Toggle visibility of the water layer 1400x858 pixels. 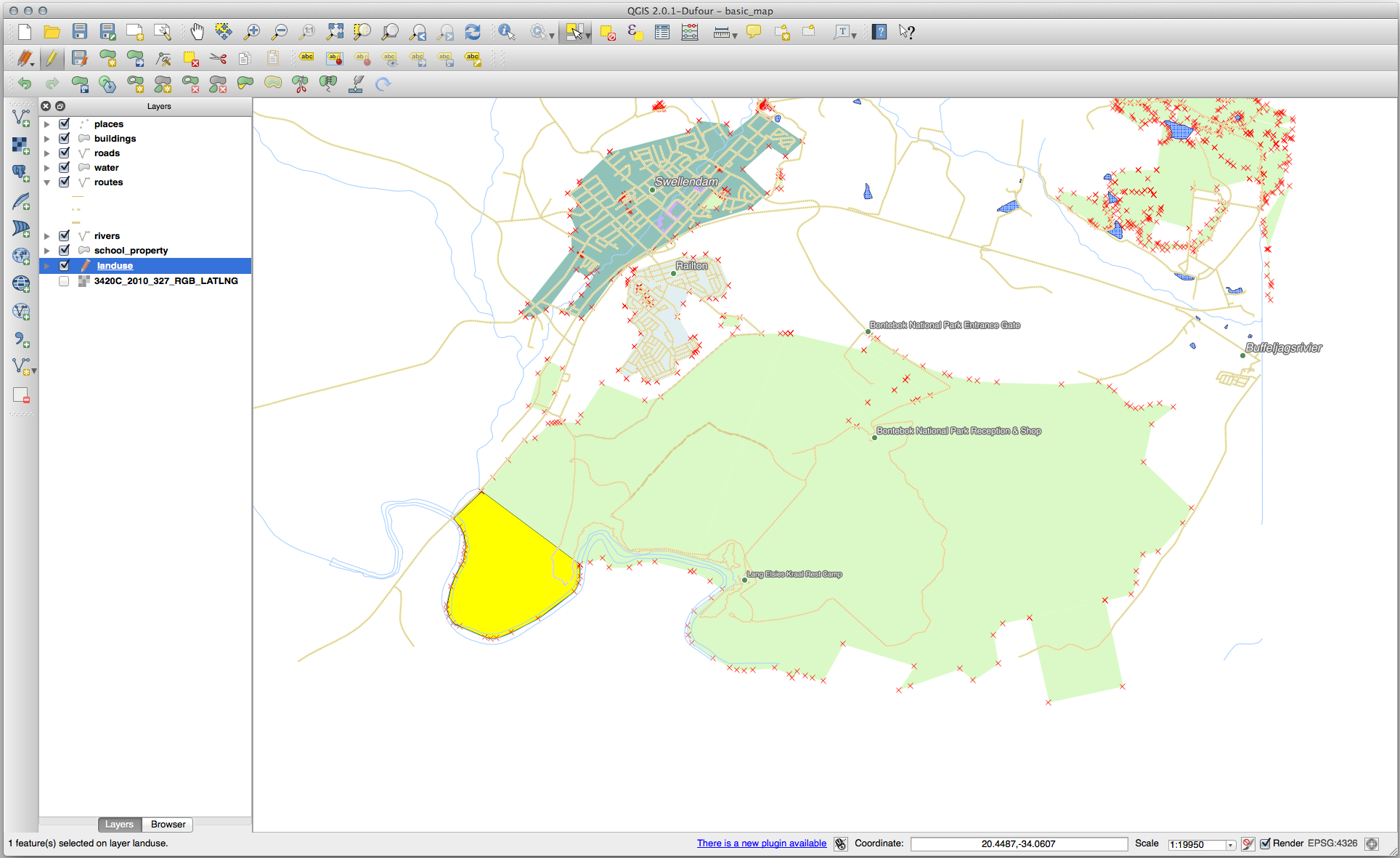tap(63, 167)
